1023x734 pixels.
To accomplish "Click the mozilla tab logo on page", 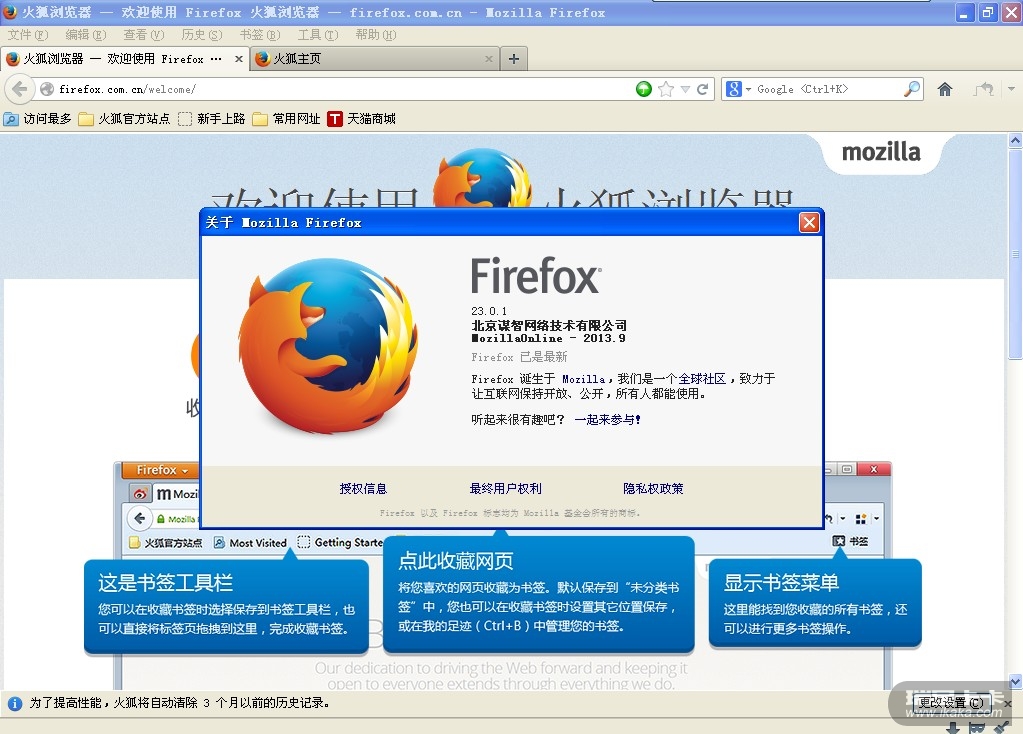I will 881,152.
